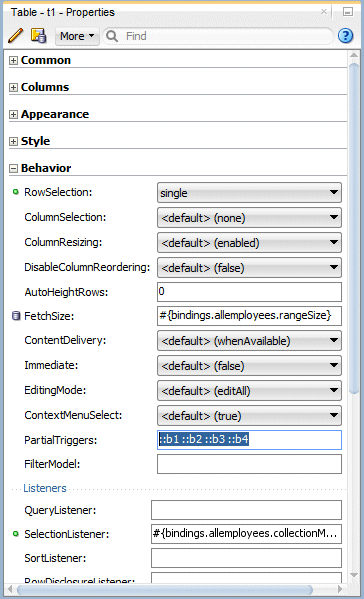Click the DisableColumnReordering label
The width and height of the screenshot is (364, 599).
point(87,267)
